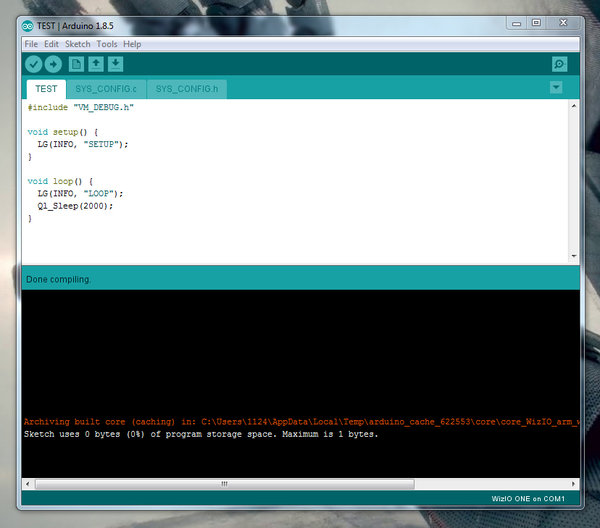This screenshot has width=600, height=528.
Task: Click console scrollbar left arrow
Action: (x=28, y=484)
